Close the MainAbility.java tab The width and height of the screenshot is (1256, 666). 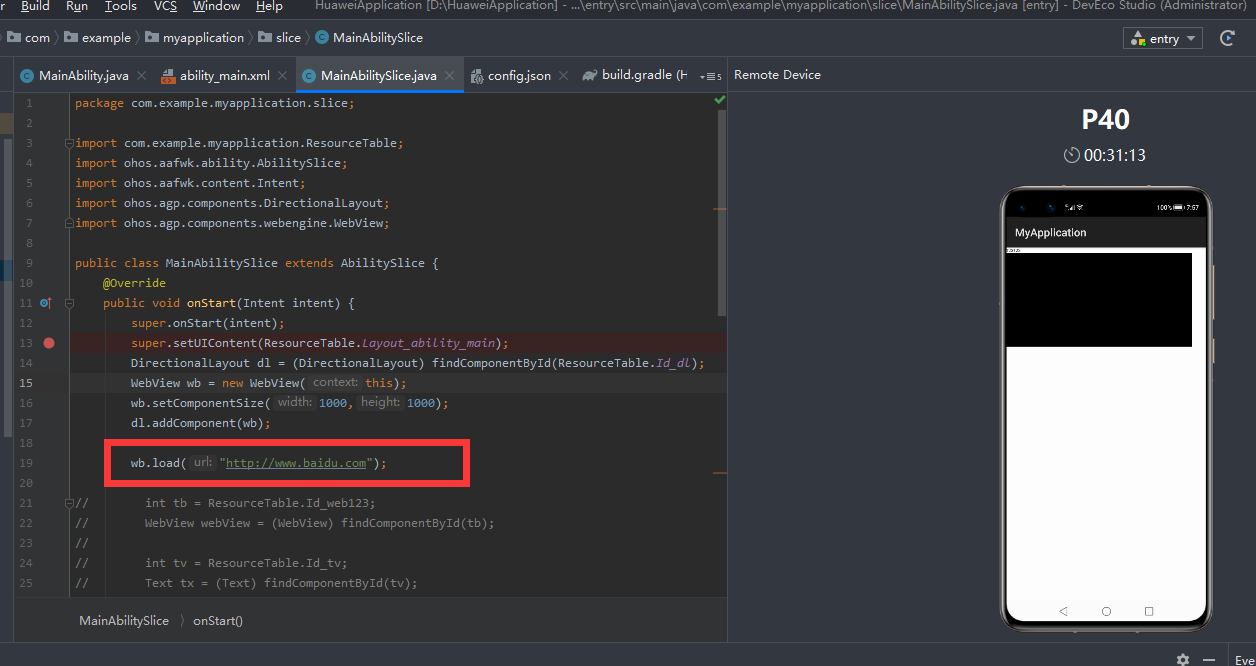141,75
